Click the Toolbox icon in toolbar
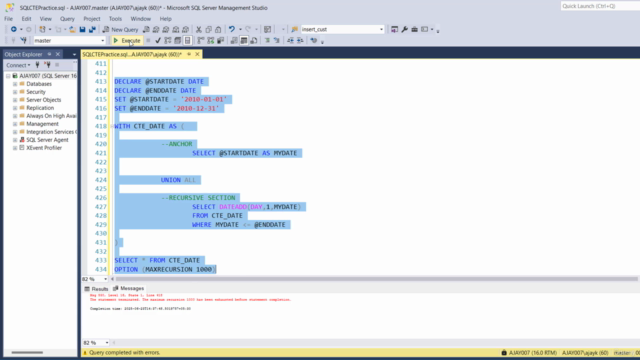The image size is (640, 360). click(x=414, y=29)
